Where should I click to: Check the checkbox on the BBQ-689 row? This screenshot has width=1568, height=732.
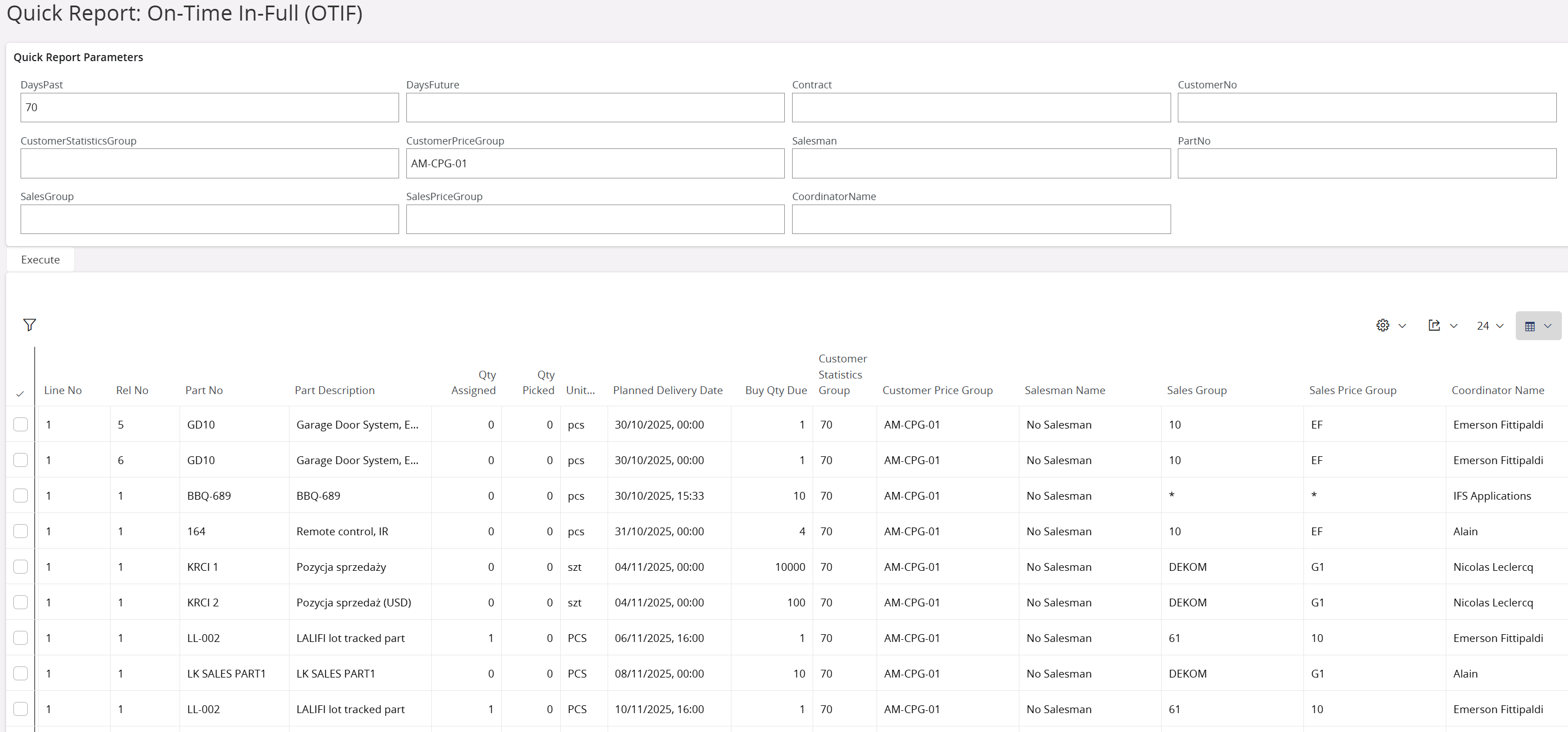[20, 495]
